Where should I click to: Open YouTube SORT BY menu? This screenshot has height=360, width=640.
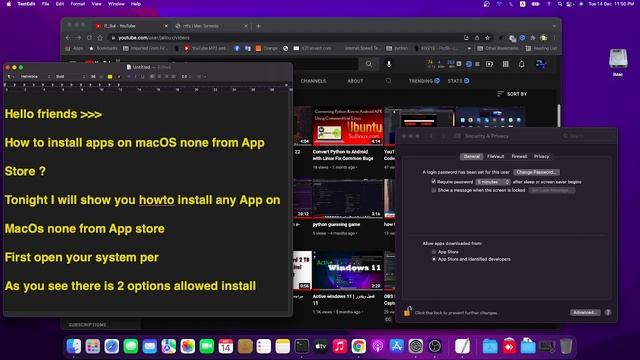512,94
